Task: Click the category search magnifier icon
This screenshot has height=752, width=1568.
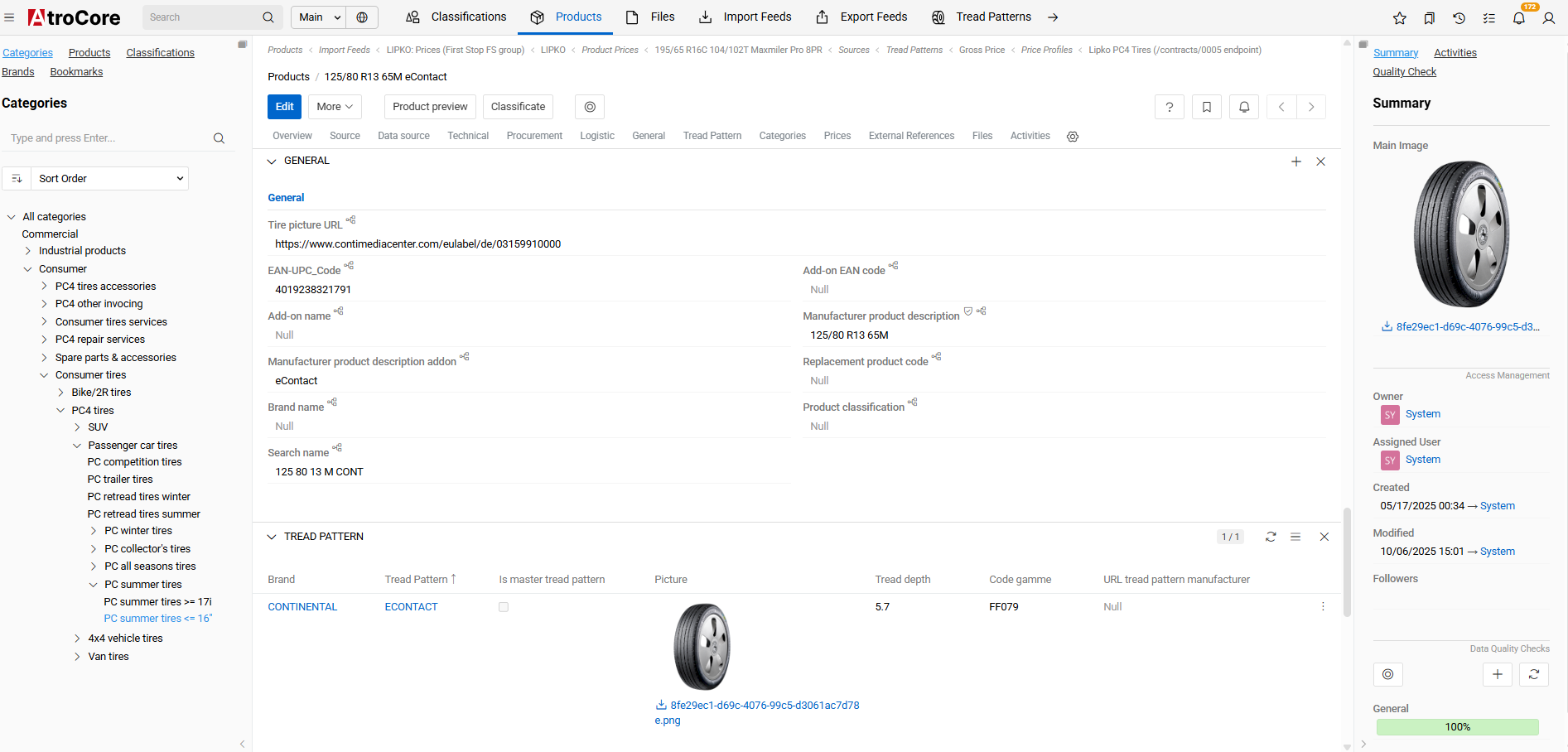Action: (x=219, y=138)
